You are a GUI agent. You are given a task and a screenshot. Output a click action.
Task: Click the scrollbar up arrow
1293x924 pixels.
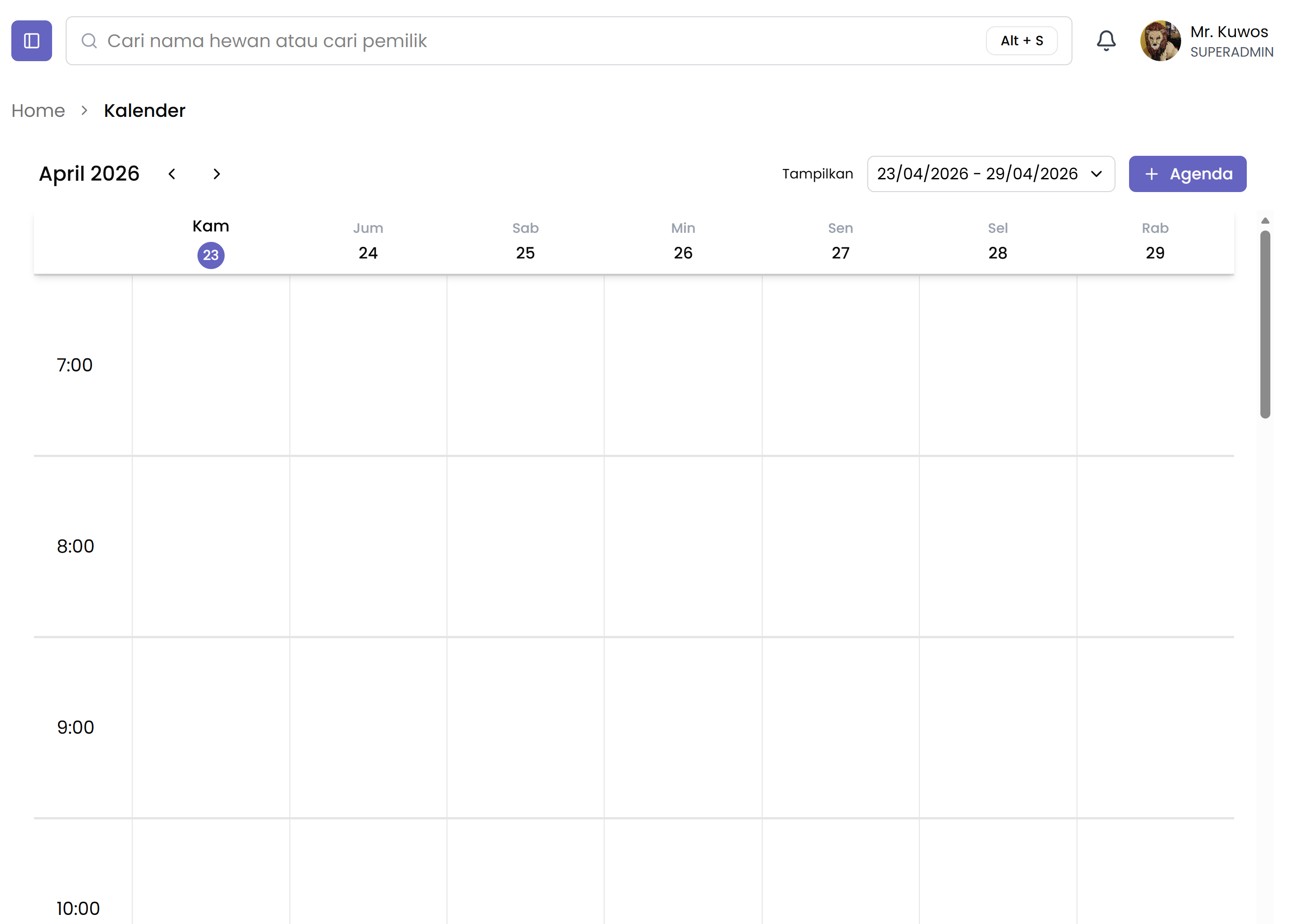coord(1264,221)
